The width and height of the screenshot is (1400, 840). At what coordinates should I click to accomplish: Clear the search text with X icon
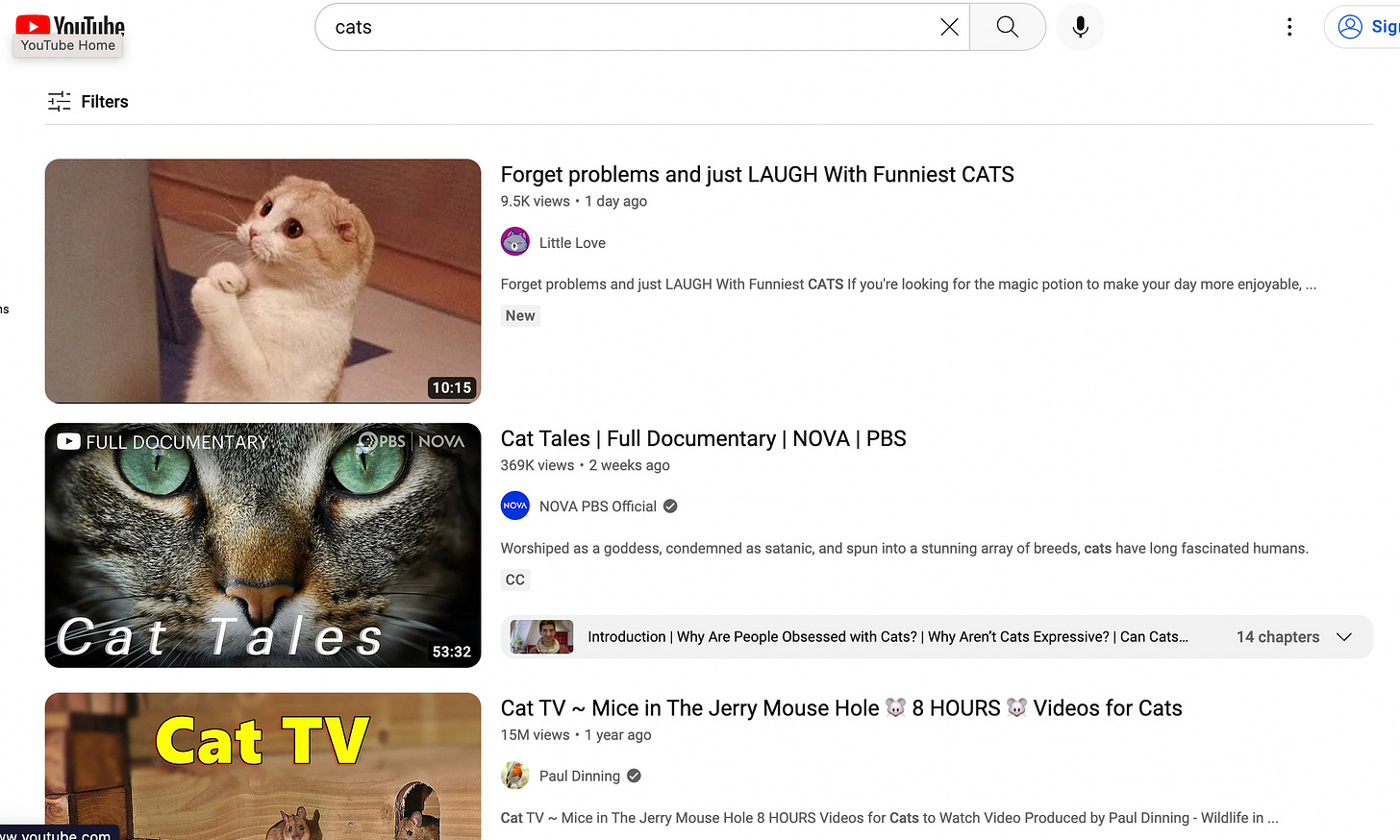[949, 27]
